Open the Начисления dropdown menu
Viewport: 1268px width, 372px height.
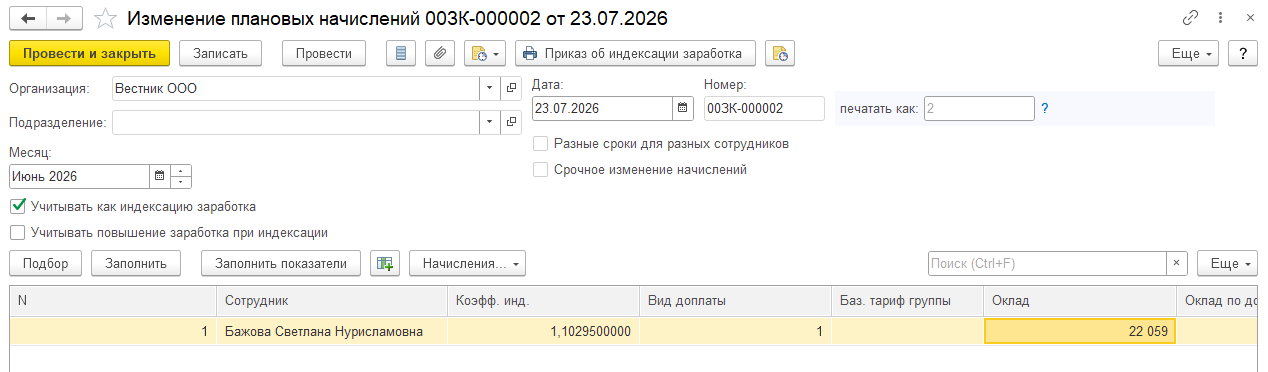coord(467,263)
